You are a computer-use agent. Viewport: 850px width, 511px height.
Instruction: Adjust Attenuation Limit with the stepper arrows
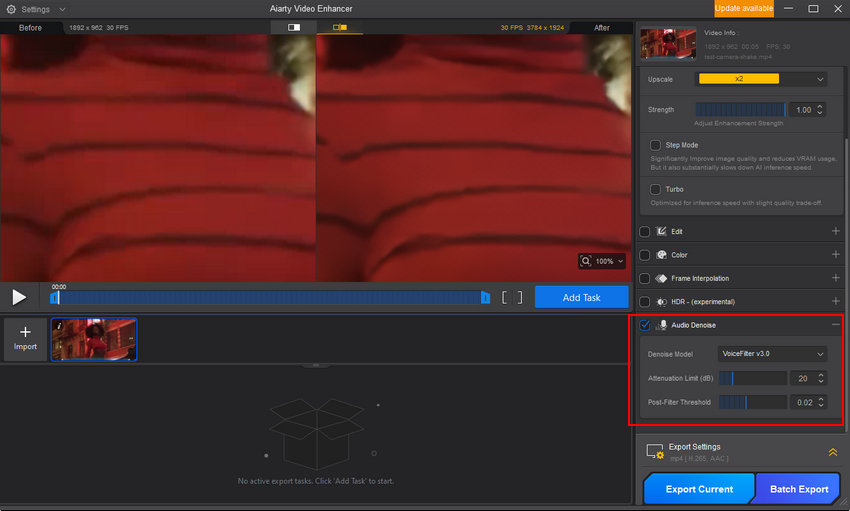click(x=821, y=378)
